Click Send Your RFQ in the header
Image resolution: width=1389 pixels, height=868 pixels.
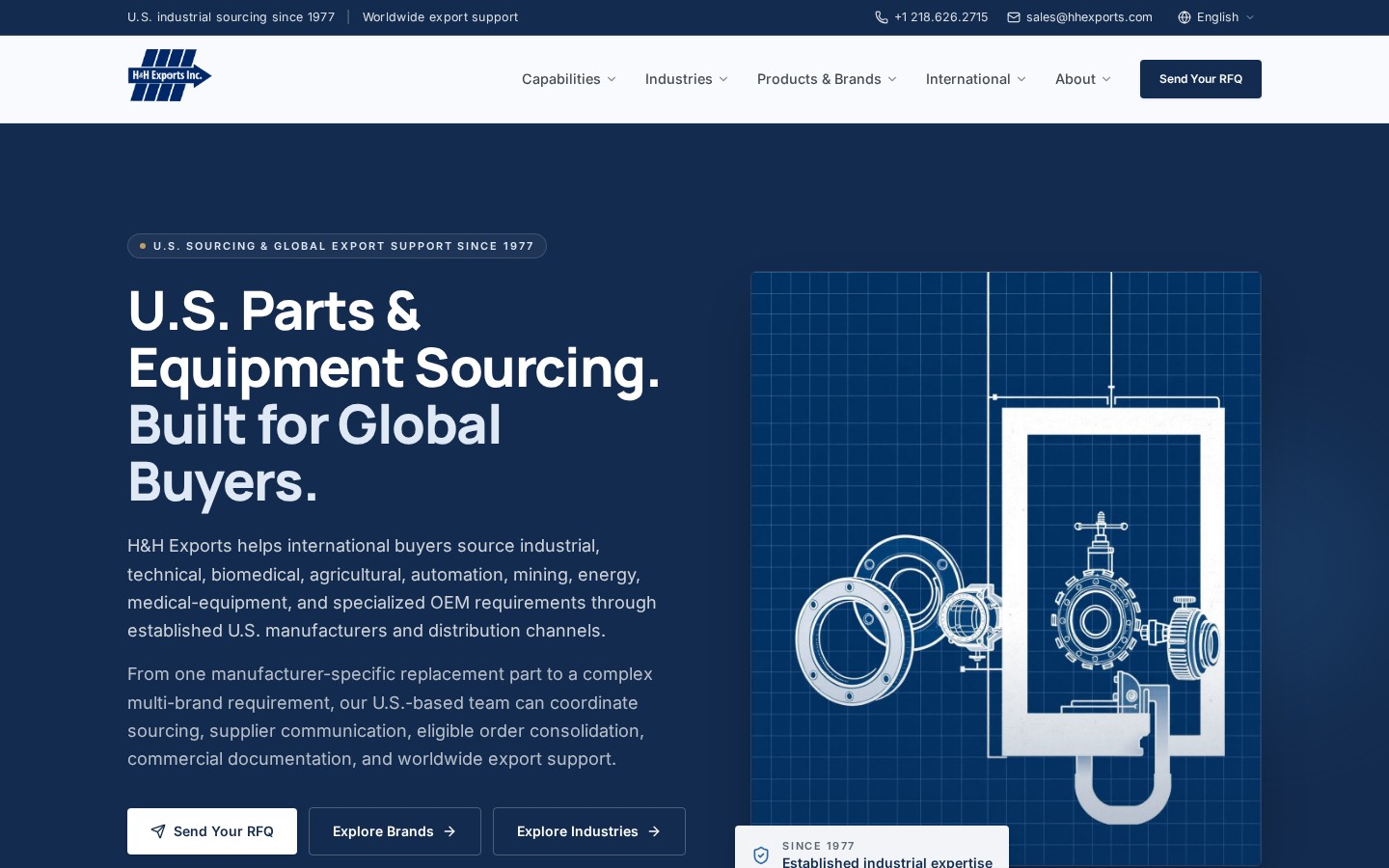pos(1201,79)
